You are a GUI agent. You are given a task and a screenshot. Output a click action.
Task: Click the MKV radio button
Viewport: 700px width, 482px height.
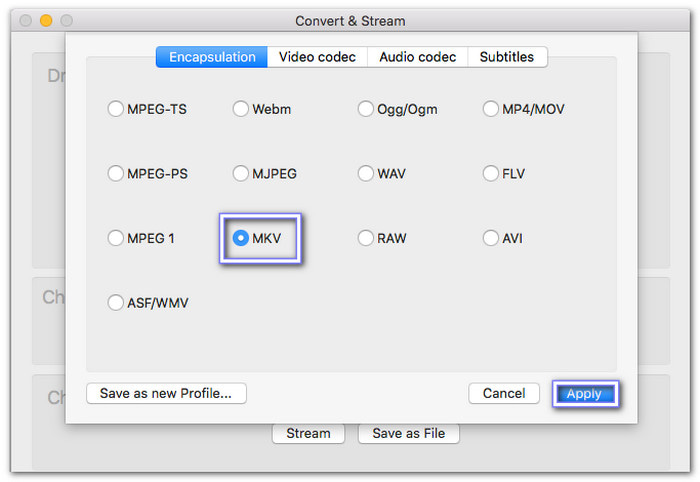pyautogui.click(x=241, y=239)
